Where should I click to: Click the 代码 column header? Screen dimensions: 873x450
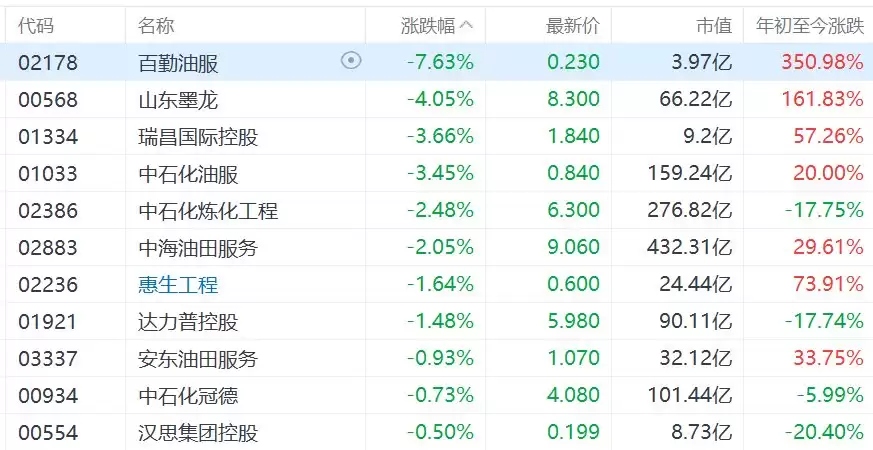tap(36, 24)
